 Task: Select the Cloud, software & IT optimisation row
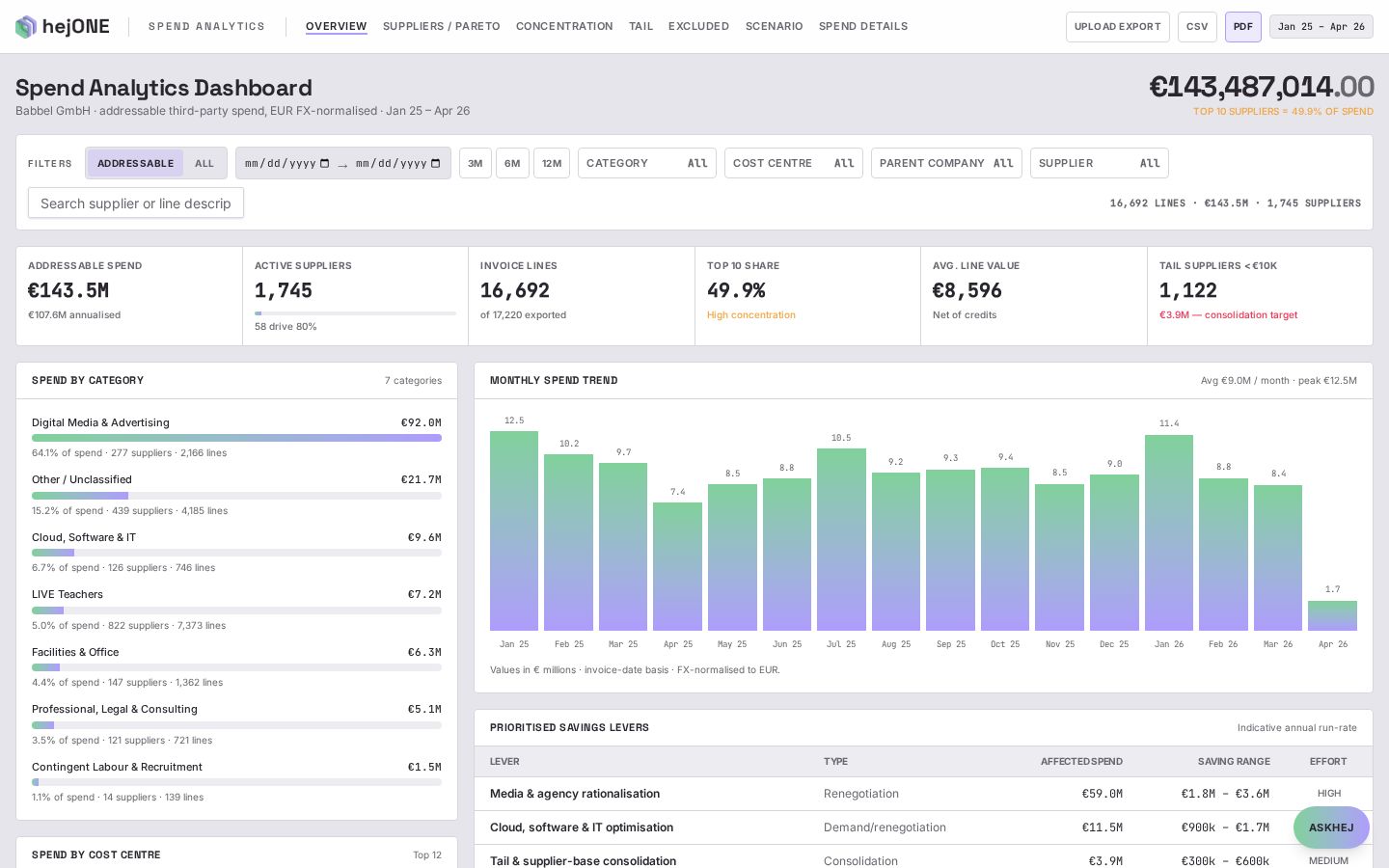pyautogui.click(x=923, y=827)
